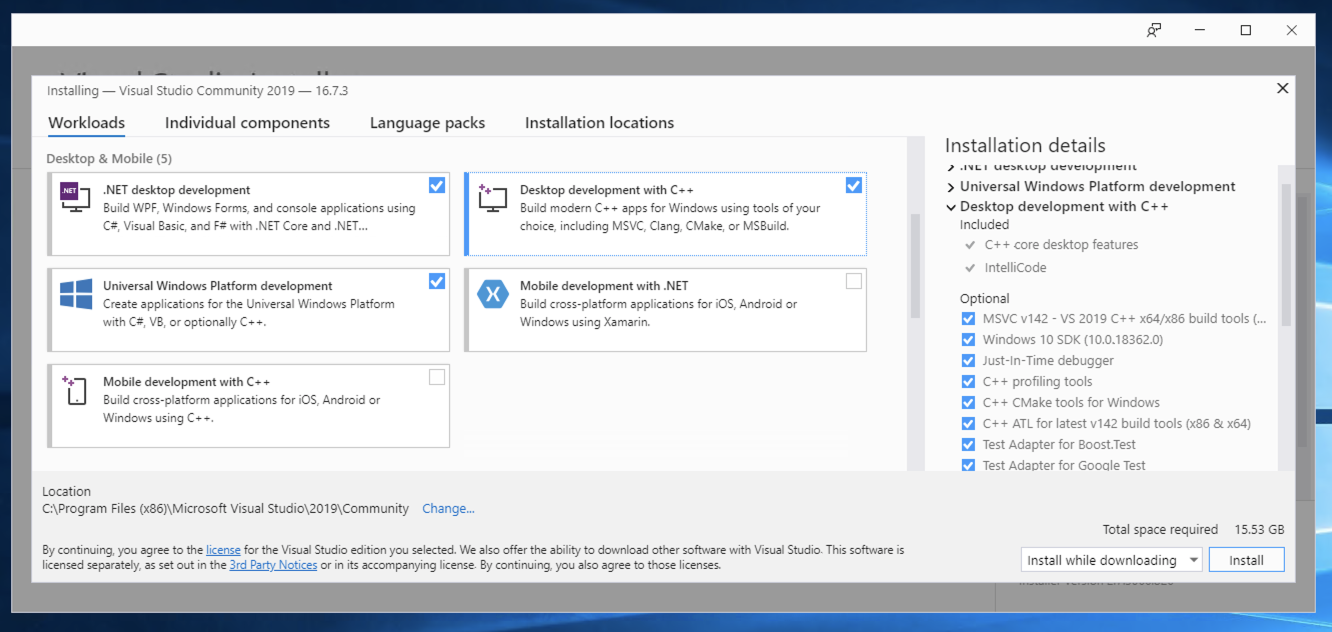Viewport: 1332px width, 632px height.
Task: Uncheck the Universal Windows Platform development workload
Action: click(x=437, y=281)
